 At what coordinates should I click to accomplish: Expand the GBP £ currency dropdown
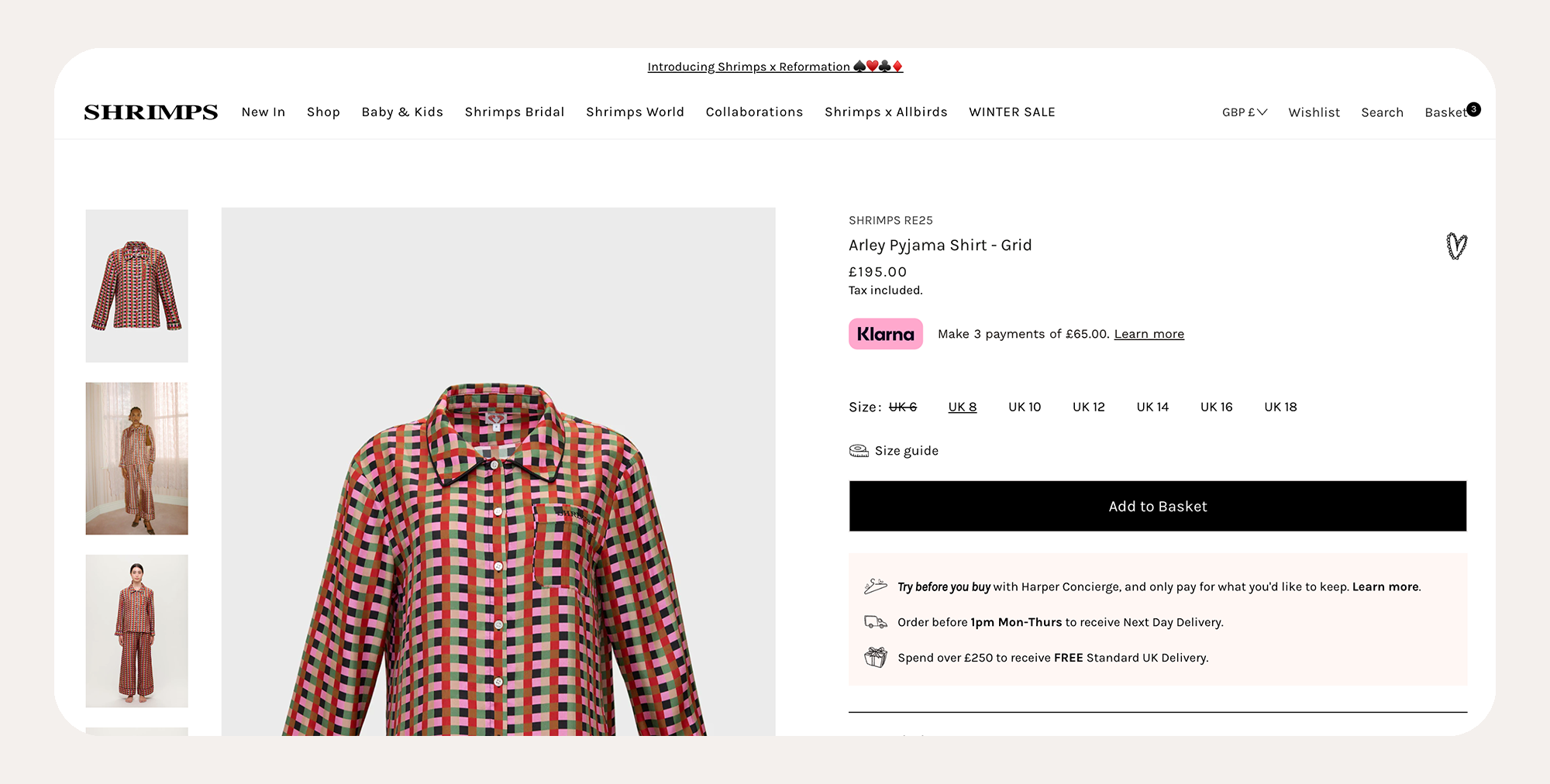(x=1245, y=112)
